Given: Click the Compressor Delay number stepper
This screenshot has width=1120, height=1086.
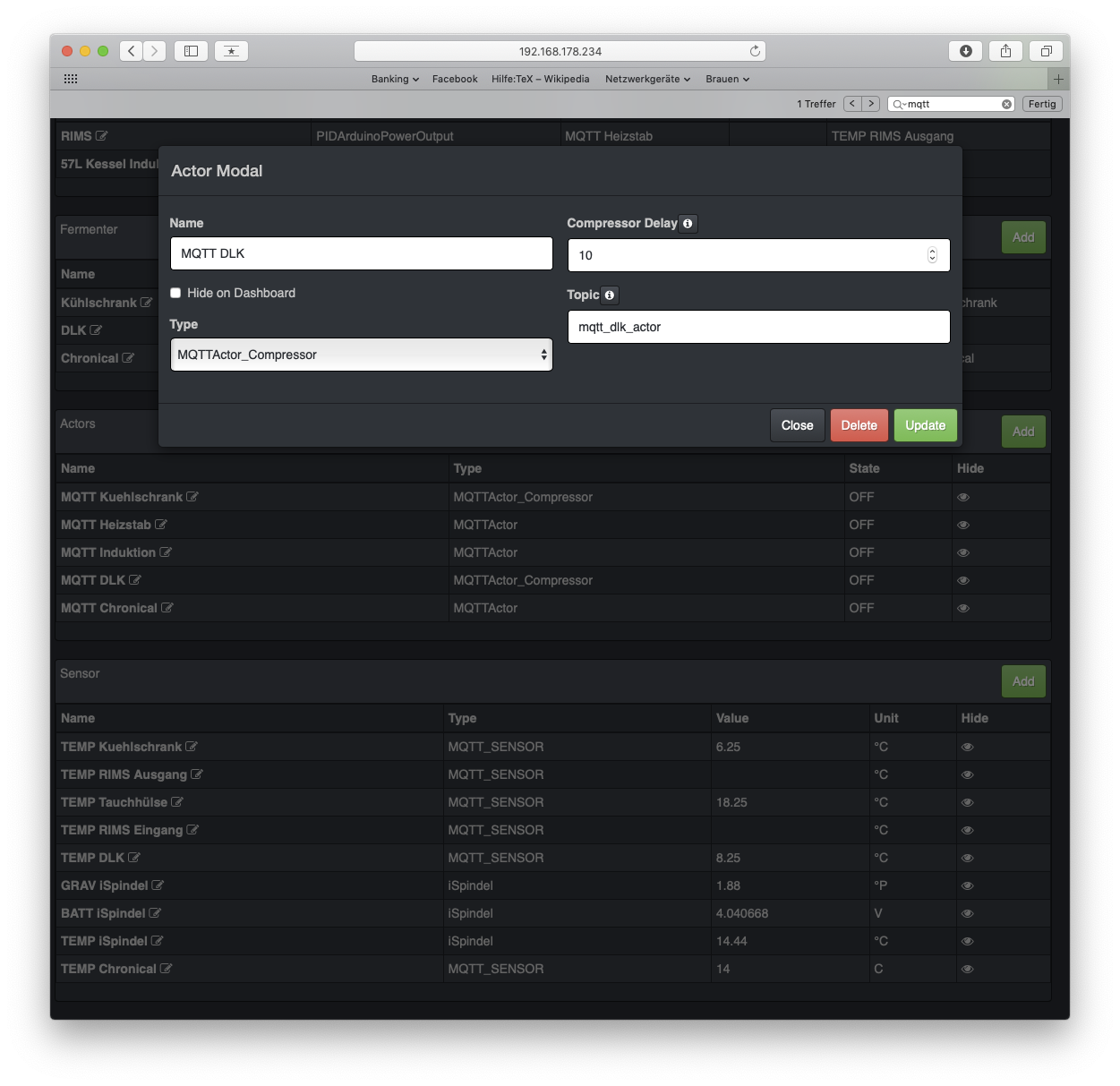Looking at the screenshot, I should (x=932, y=255).
